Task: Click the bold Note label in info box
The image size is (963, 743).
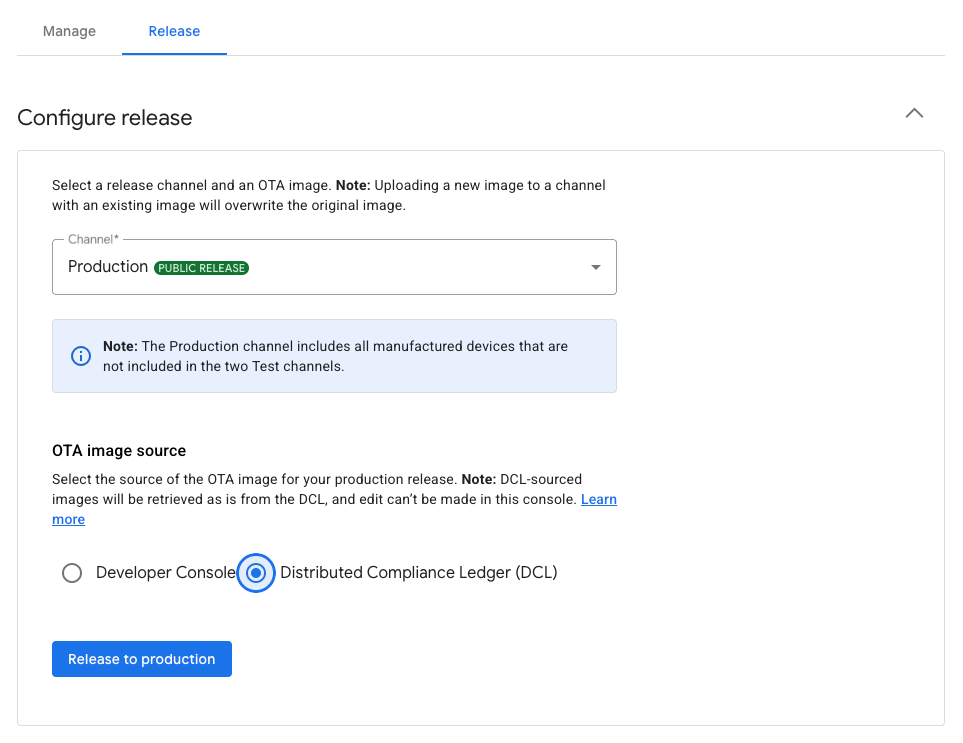Action: (x=120, y=346)
